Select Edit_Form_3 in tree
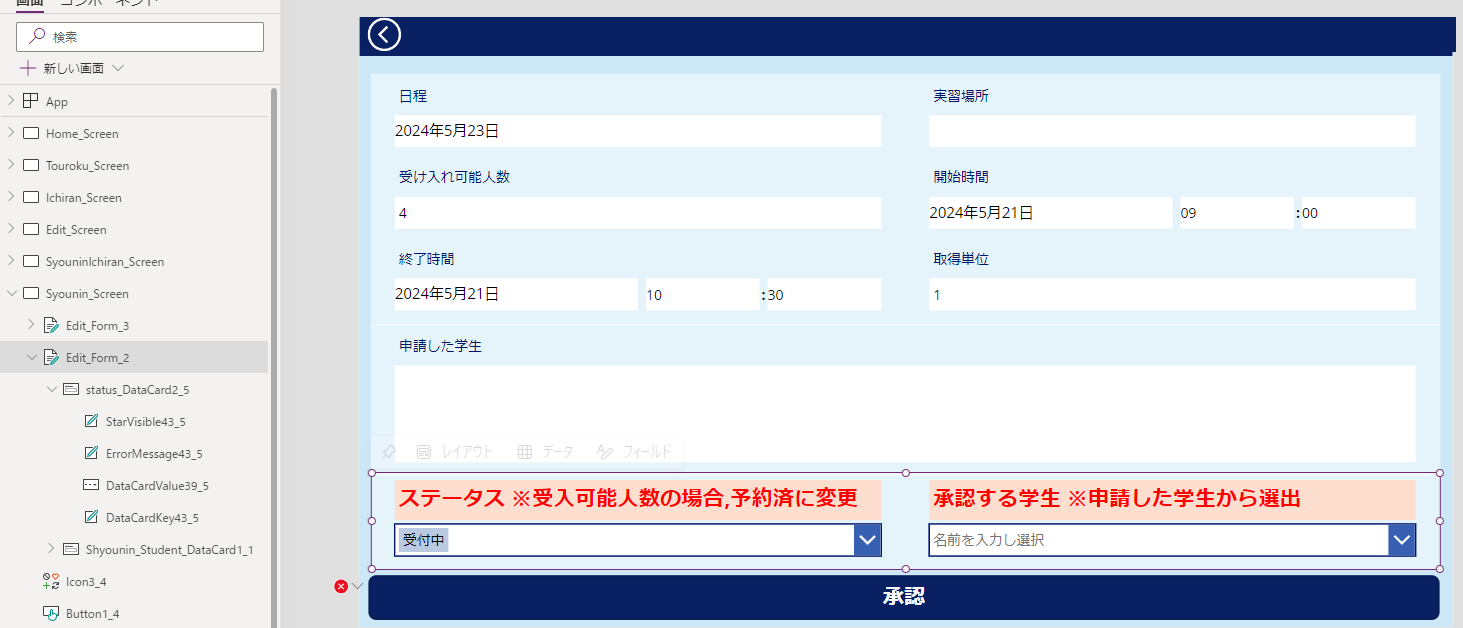The height and width of the screenshot is (628, 1463). pyautogui.click(x=97, y=325)
